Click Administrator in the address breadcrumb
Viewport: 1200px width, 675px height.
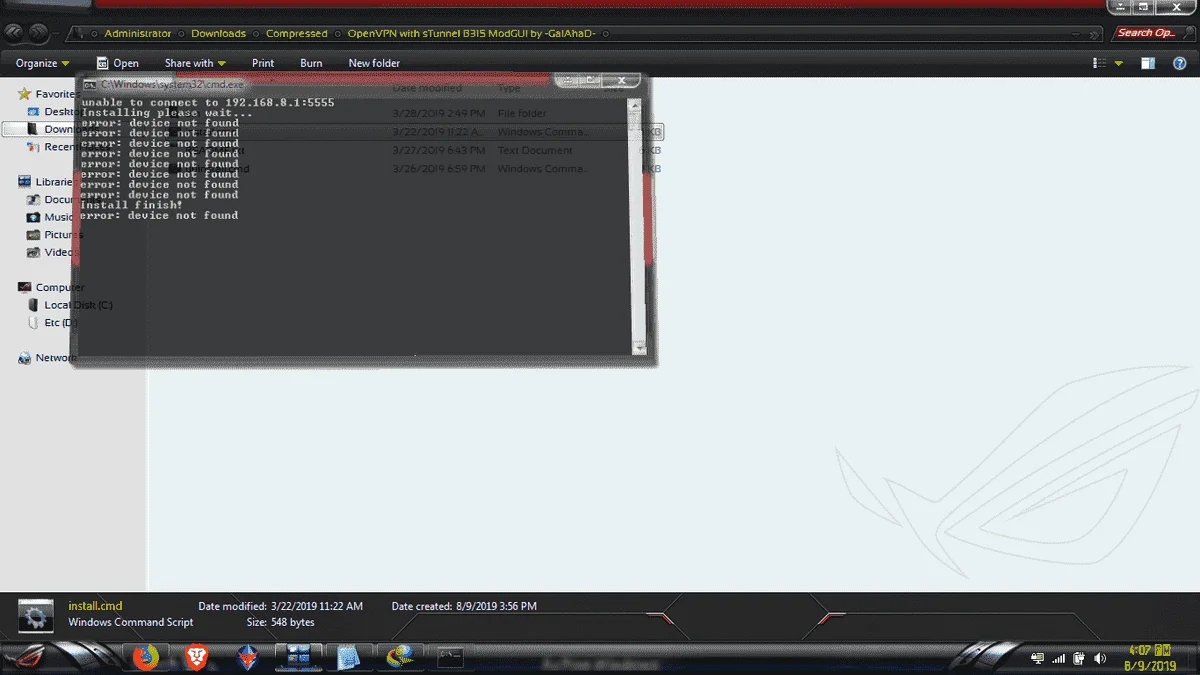pos(138,33)
